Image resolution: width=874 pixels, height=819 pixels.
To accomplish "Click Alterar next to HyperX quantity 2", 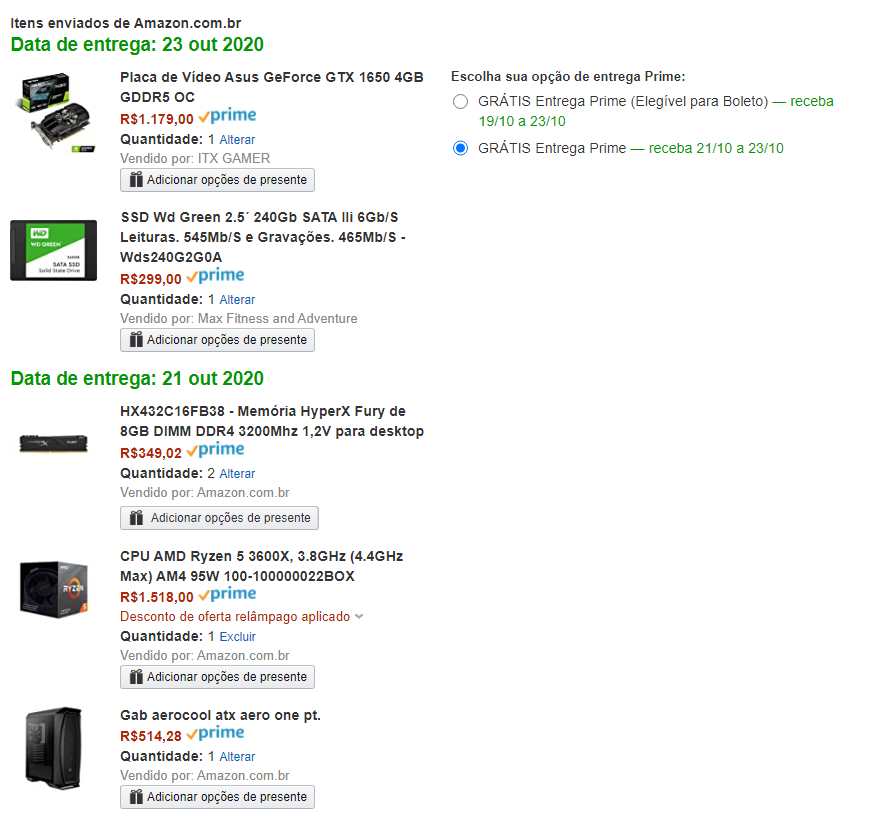I will pos(237,473).
